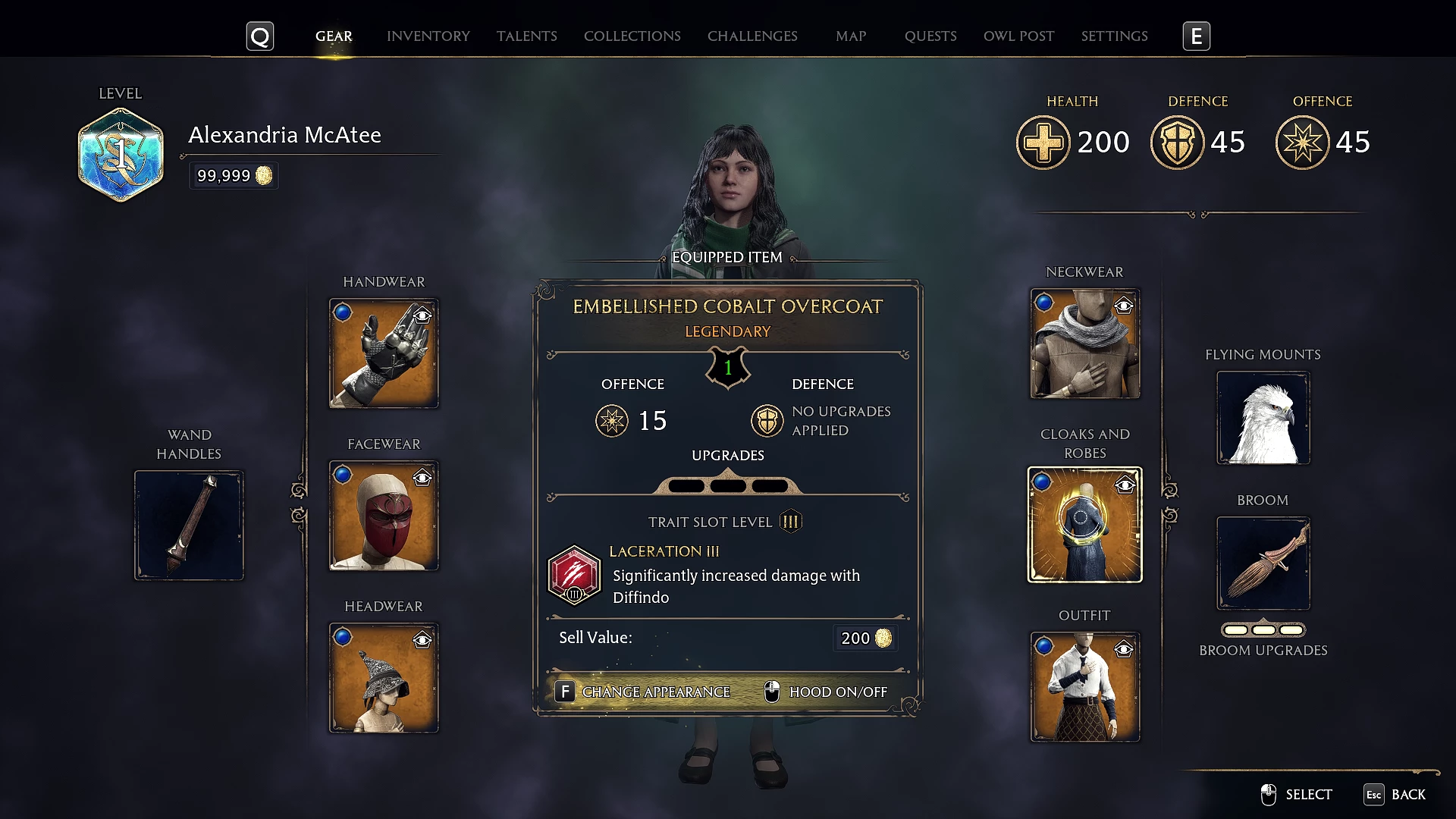Select the Handwear gauntlet slot

(x=384, y=353)
